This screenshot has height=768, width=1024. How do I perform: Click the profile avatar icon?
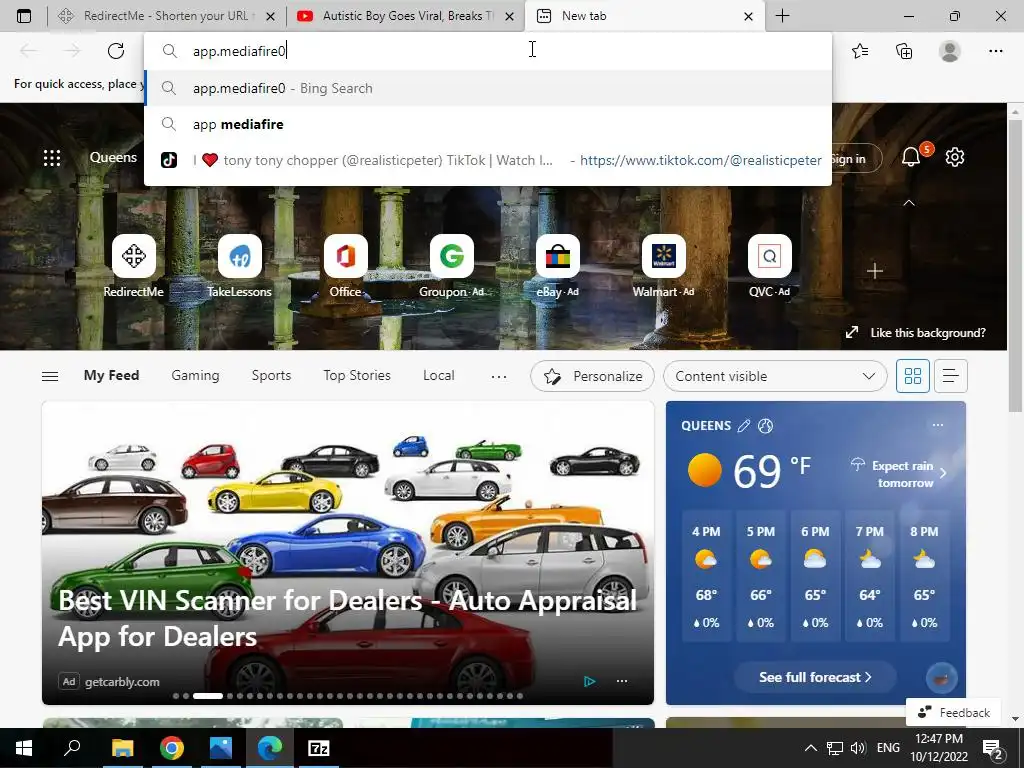point(950,51)
